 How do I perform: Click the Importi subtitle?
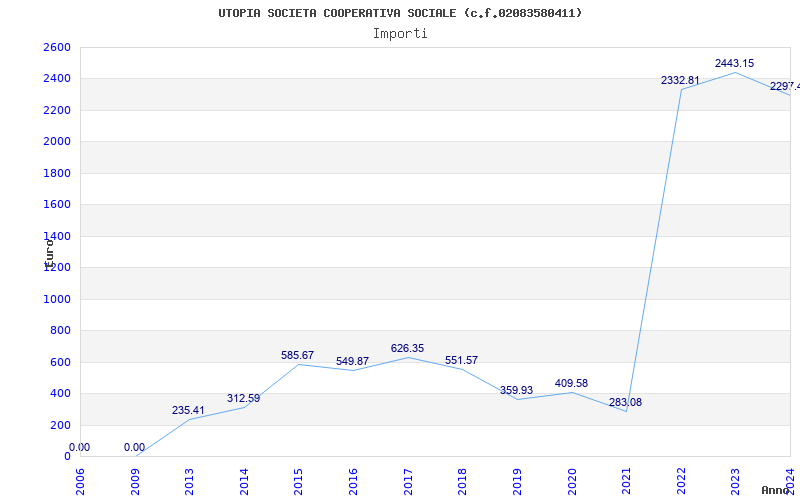(400, 34)
